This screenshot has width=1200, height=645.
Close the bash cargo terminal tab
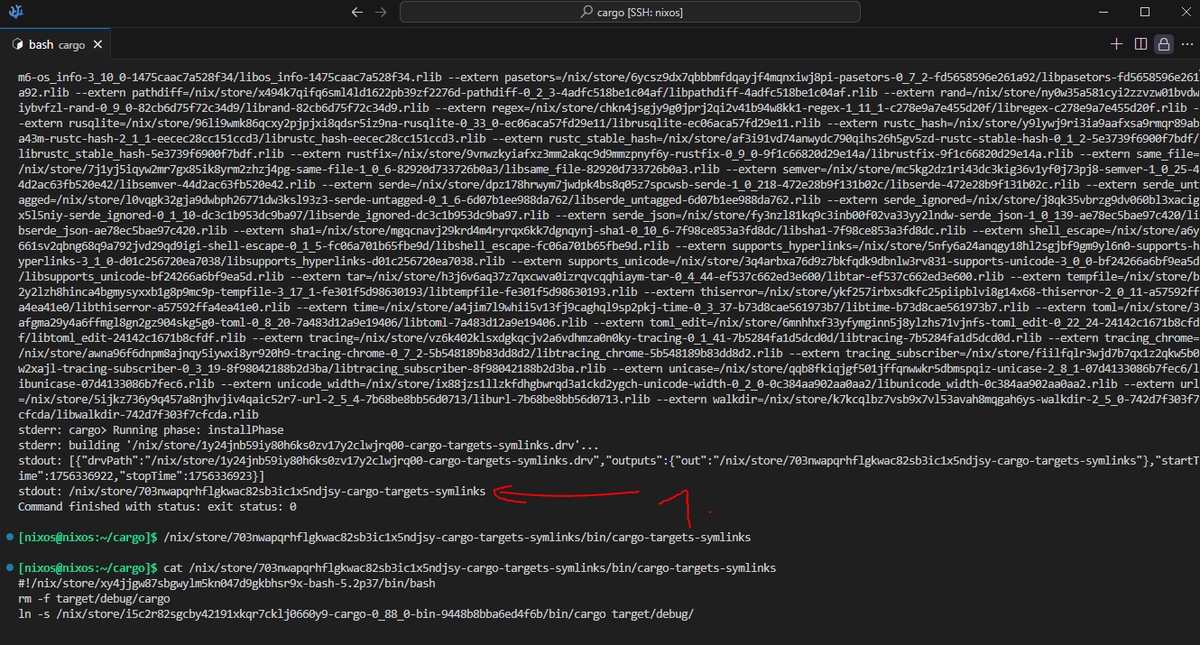tap(96, 44)
